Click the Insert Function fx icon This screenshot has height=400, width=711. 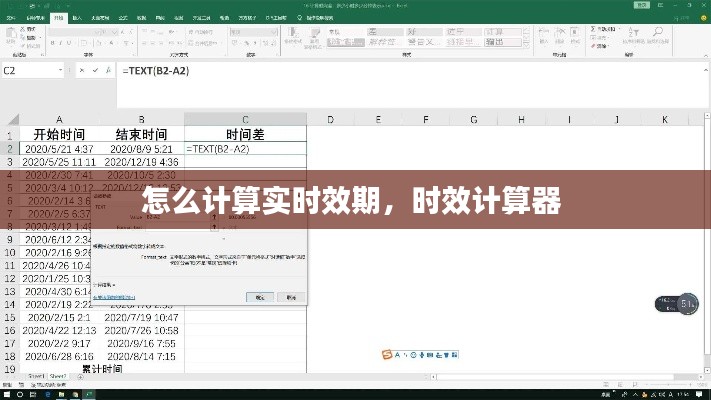click(112, 71)
